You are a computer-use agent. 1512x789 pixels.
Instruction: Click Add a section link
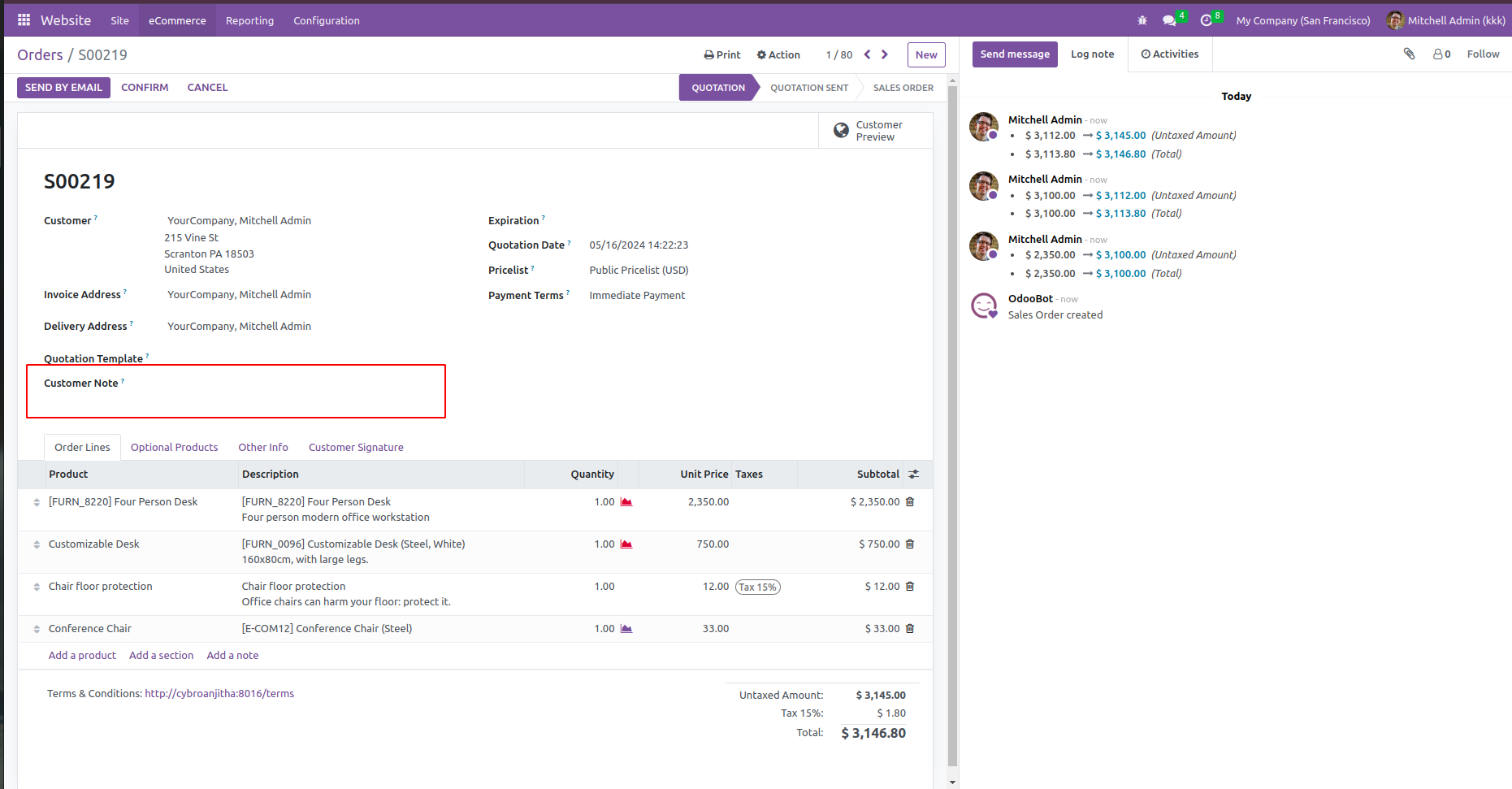point(162,656)
